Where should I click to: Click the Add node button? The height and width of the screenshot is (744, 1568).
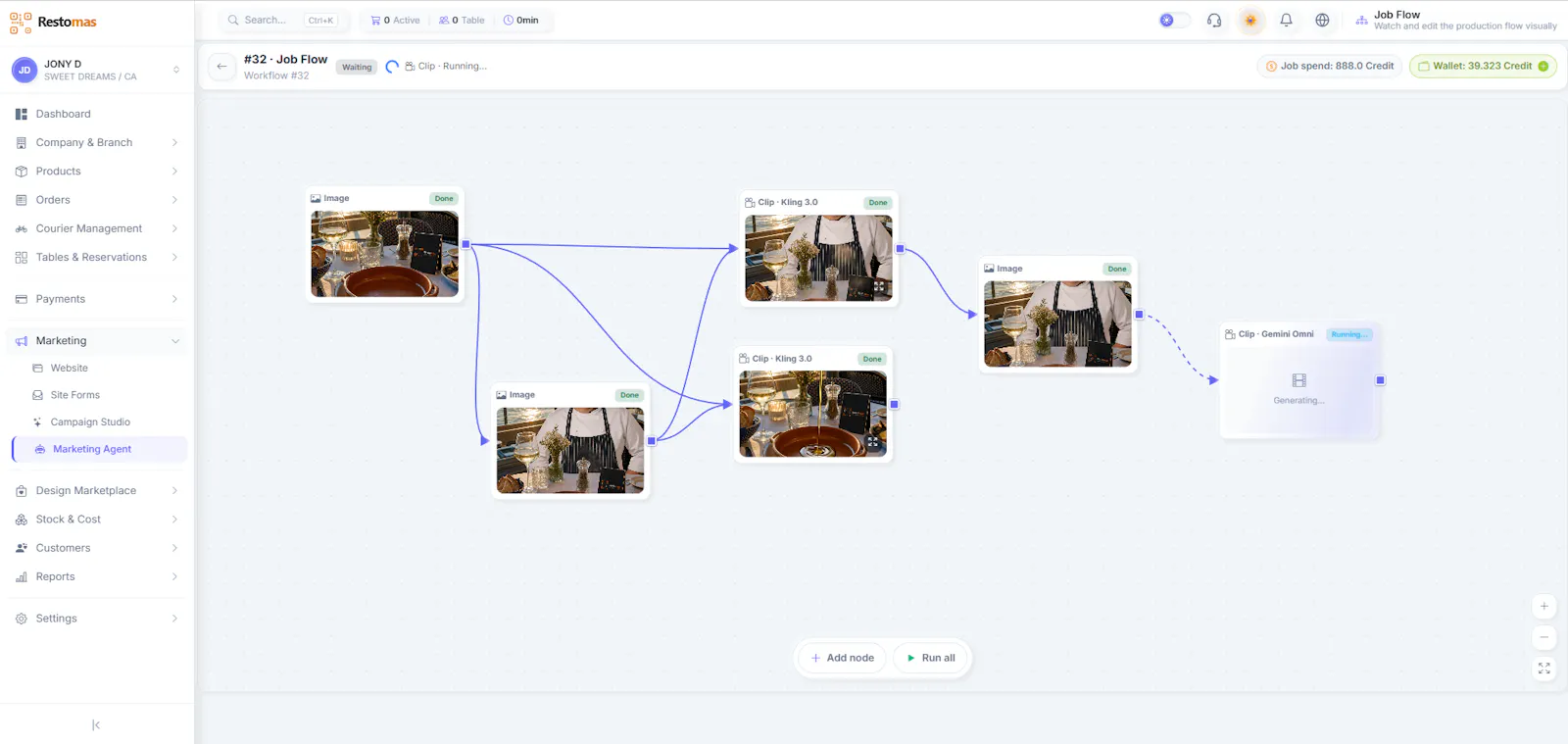[x=843, y=658]
